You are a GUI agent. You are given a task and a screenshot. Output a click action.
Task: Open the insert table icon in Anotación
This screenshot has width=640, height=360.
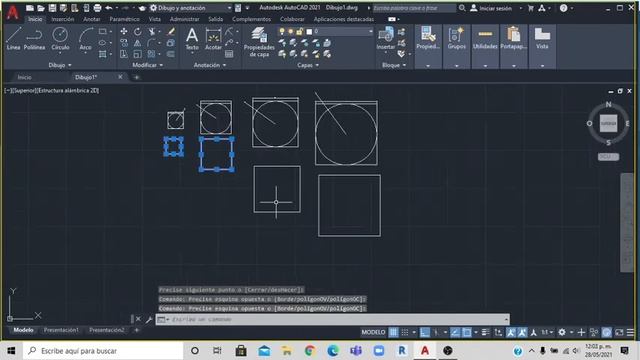click(x=229, y=54)
